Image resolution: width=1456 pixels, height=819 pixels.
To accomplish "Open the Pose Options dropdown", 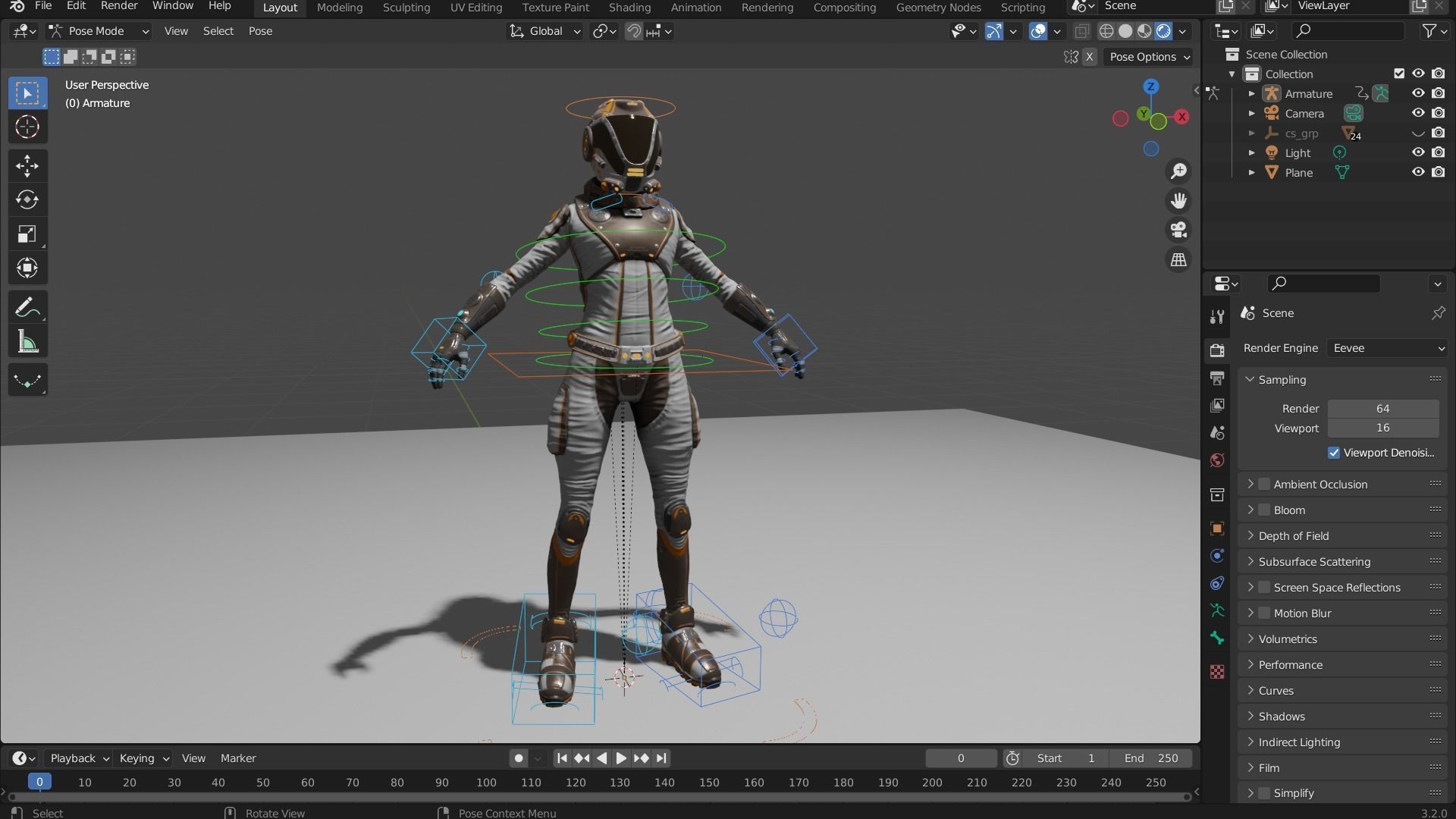I will click(x=1148, y=57).
